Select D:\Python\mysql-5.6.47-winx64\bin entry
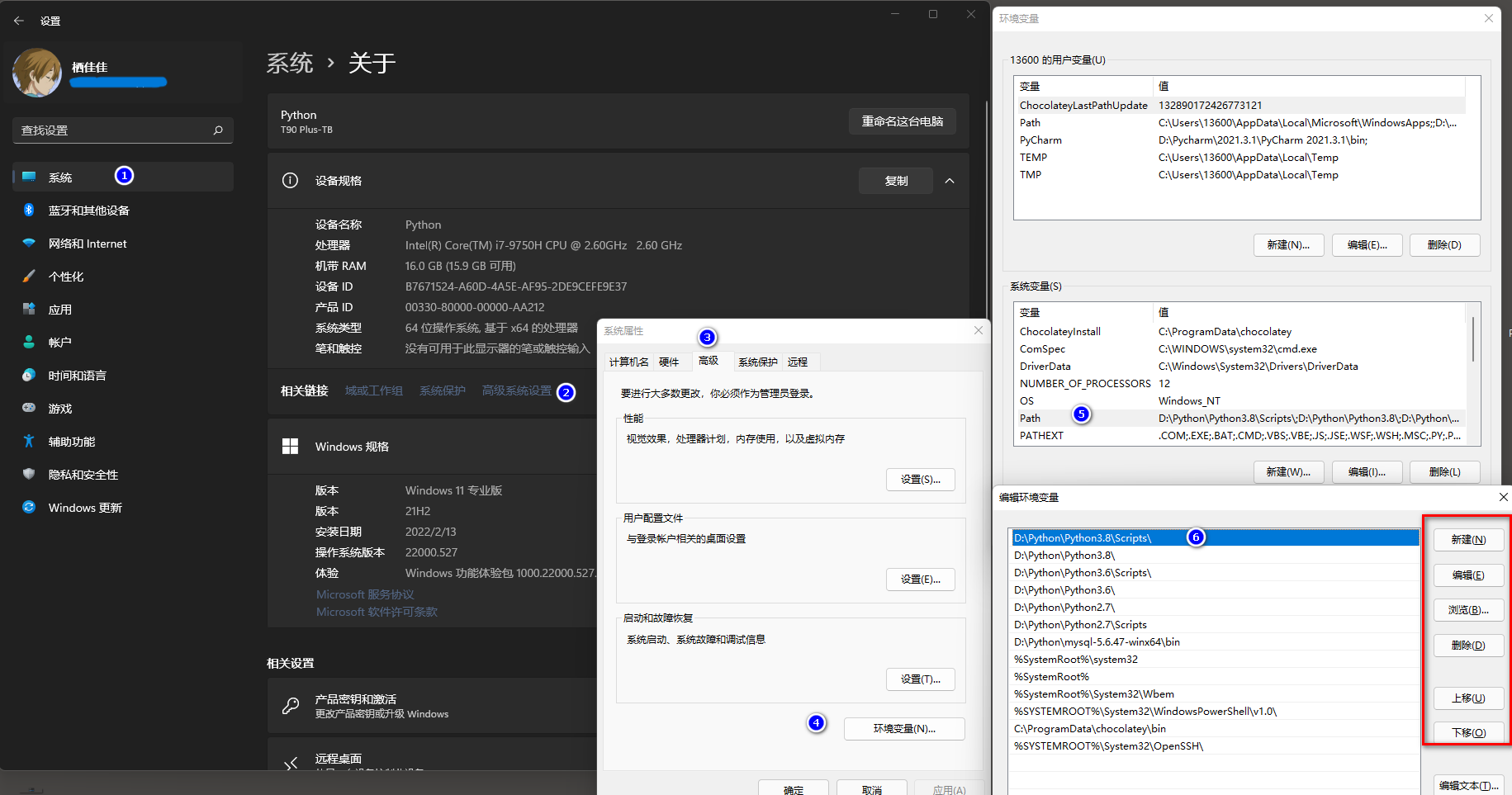The width and height of the screenshot is (1512, 795). (1216, 641)
